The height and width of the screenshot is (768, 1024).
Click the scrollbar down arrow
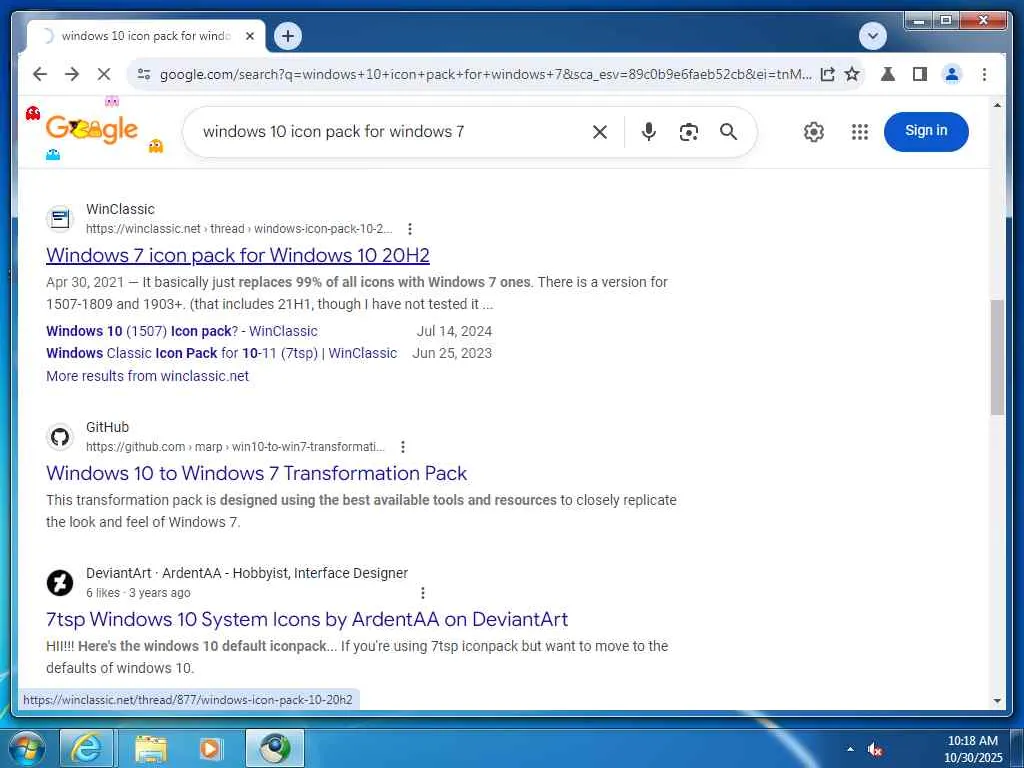997,701
